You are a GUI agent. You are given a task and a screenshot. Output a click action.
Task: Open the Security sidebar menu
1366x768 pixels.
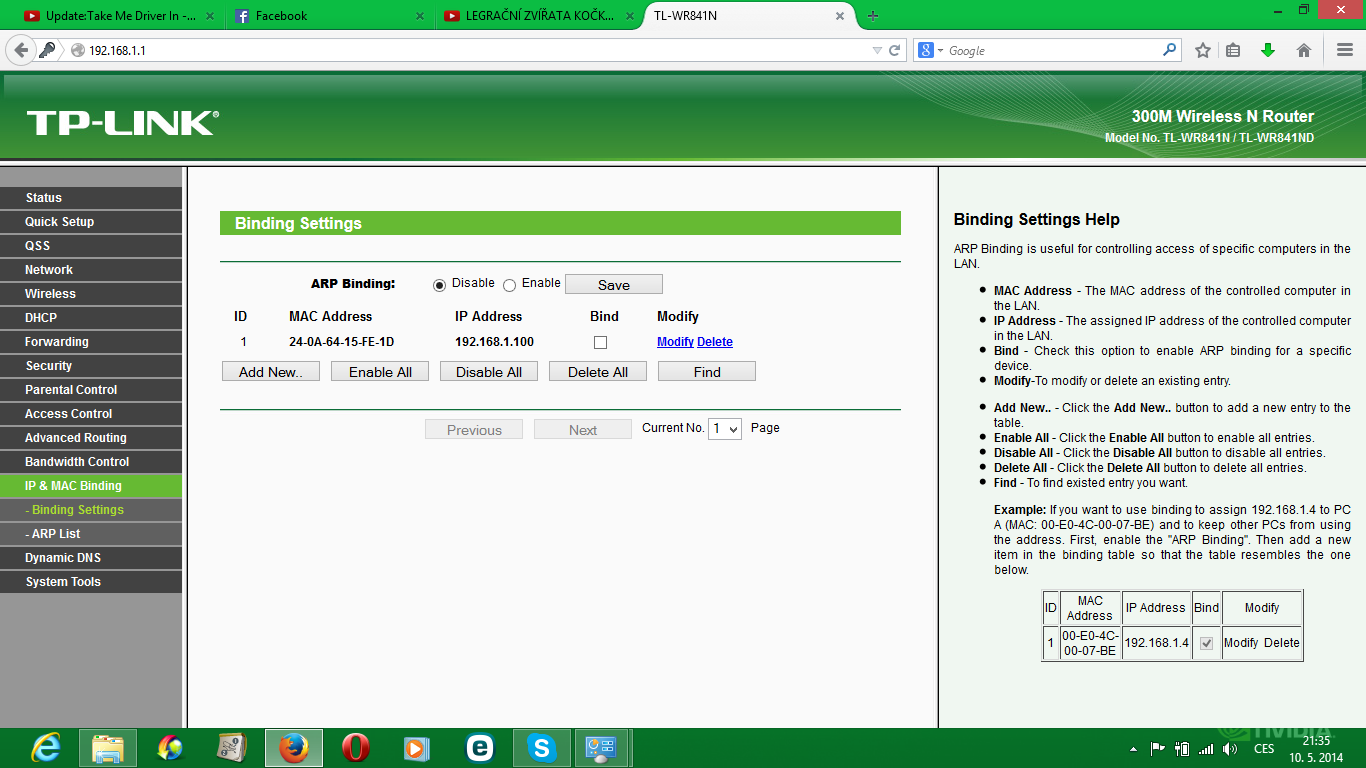[91, 366]
